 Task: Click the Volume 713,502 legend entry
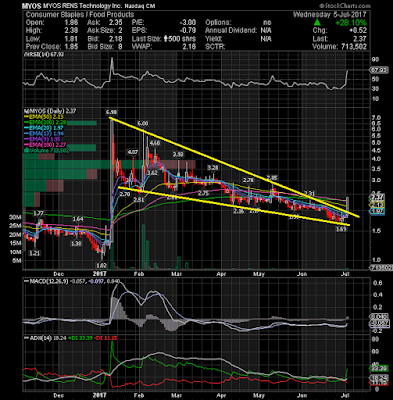[x=47, y=150]
